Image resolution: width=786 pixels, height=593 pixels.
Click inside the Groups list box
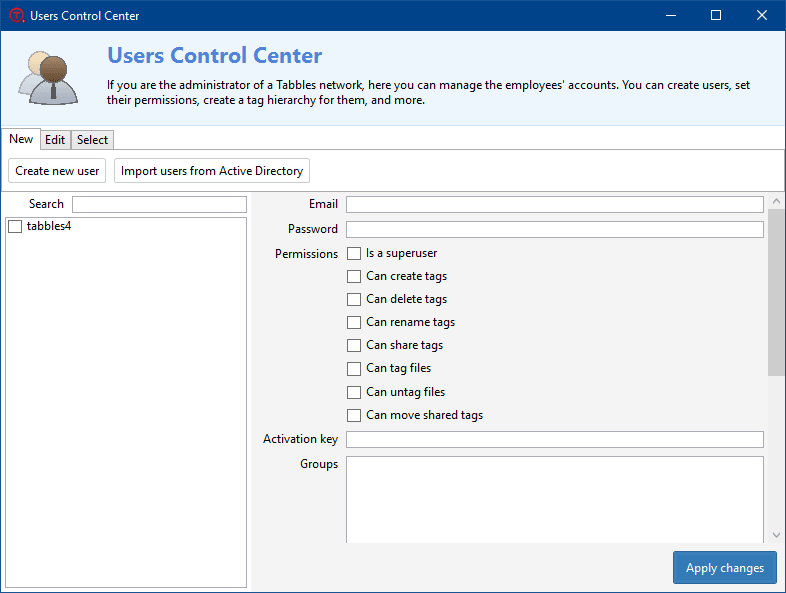click(555, 499)
